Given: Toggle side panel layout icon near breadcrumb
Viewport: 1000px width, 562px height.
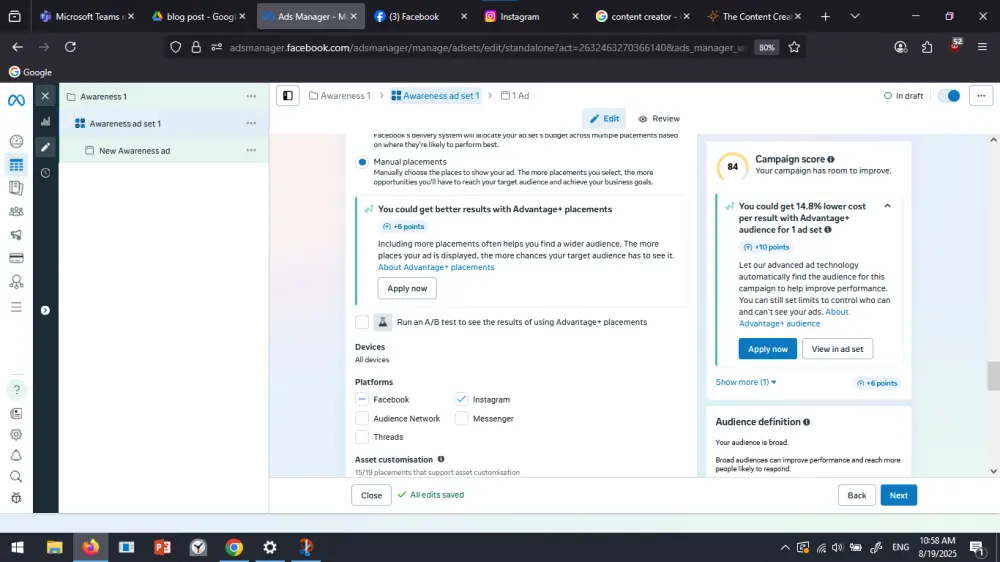Looking at the screenshot, I should click(288, 96).
